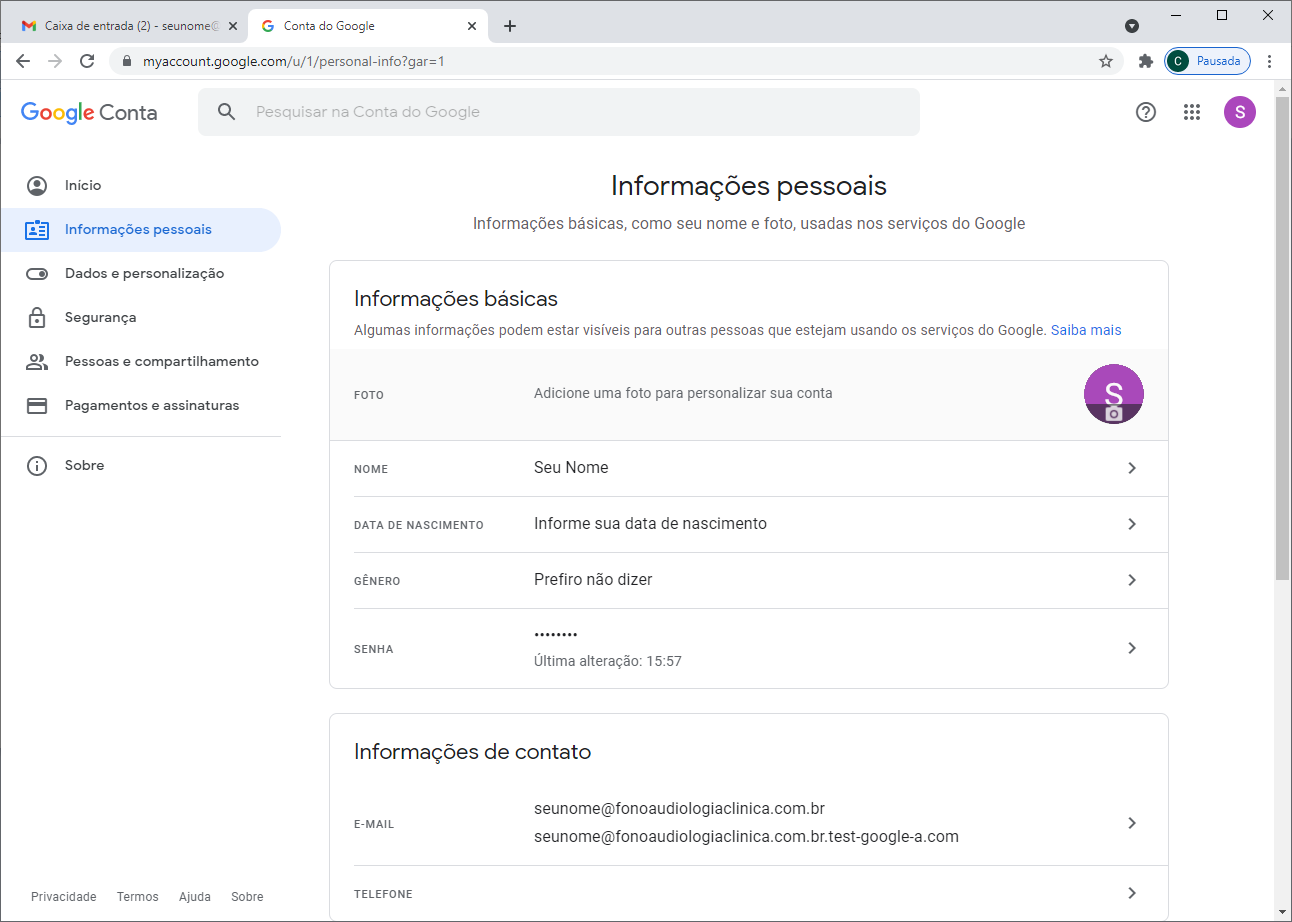Screen dimensions: 1292x922
Task: Go to Início in the sidebar
Action: click(141, 185)
